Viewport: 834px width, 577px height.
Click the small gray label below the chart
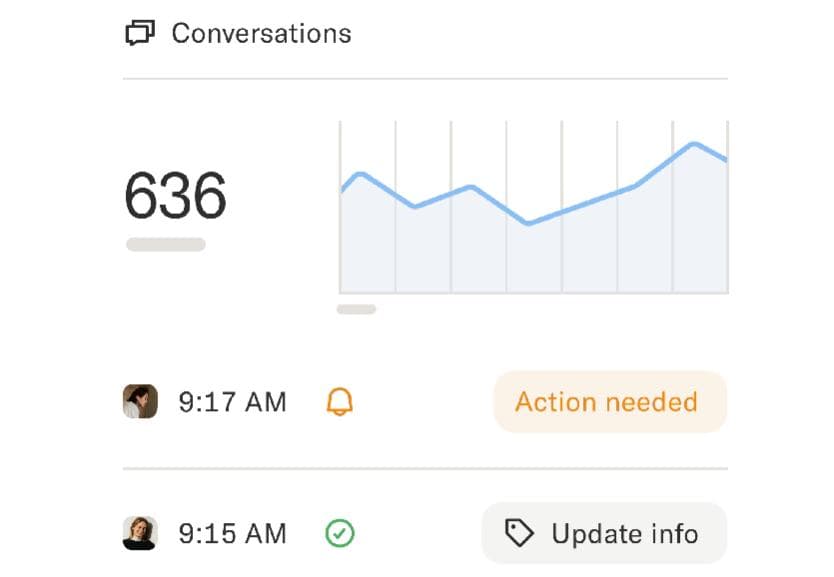[x=356, y=309]
